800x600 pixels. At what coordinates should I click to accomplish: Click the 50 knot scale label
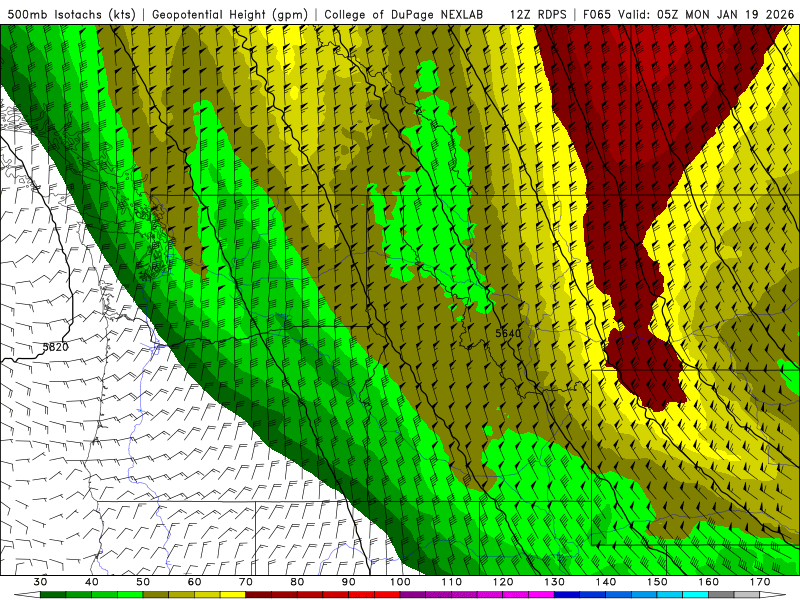pyautogui.click(x=143, y=582)
